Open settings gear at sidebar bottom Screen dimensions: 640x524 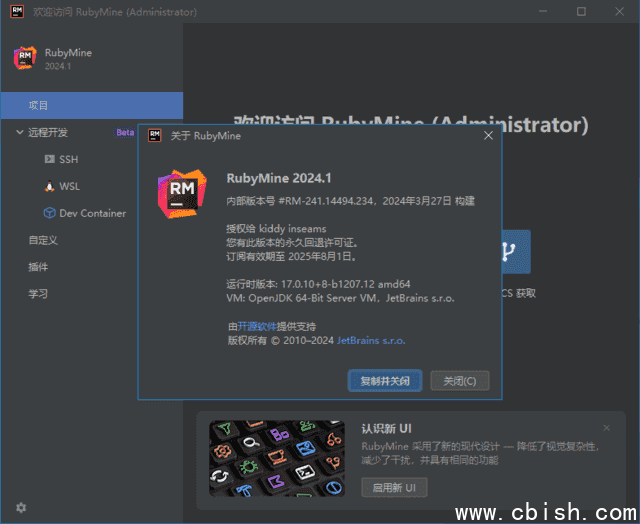point(21,507)
